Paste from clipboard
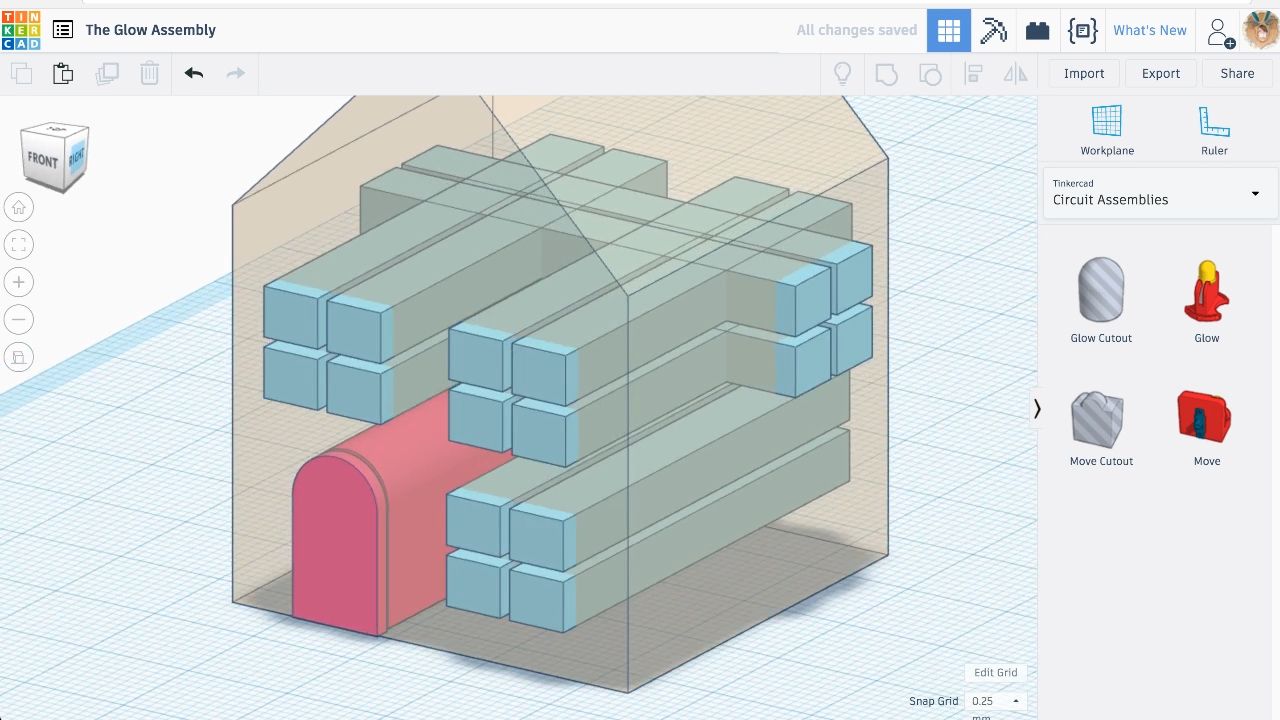This screenshot has width=1280, height=720. [63, 73]
